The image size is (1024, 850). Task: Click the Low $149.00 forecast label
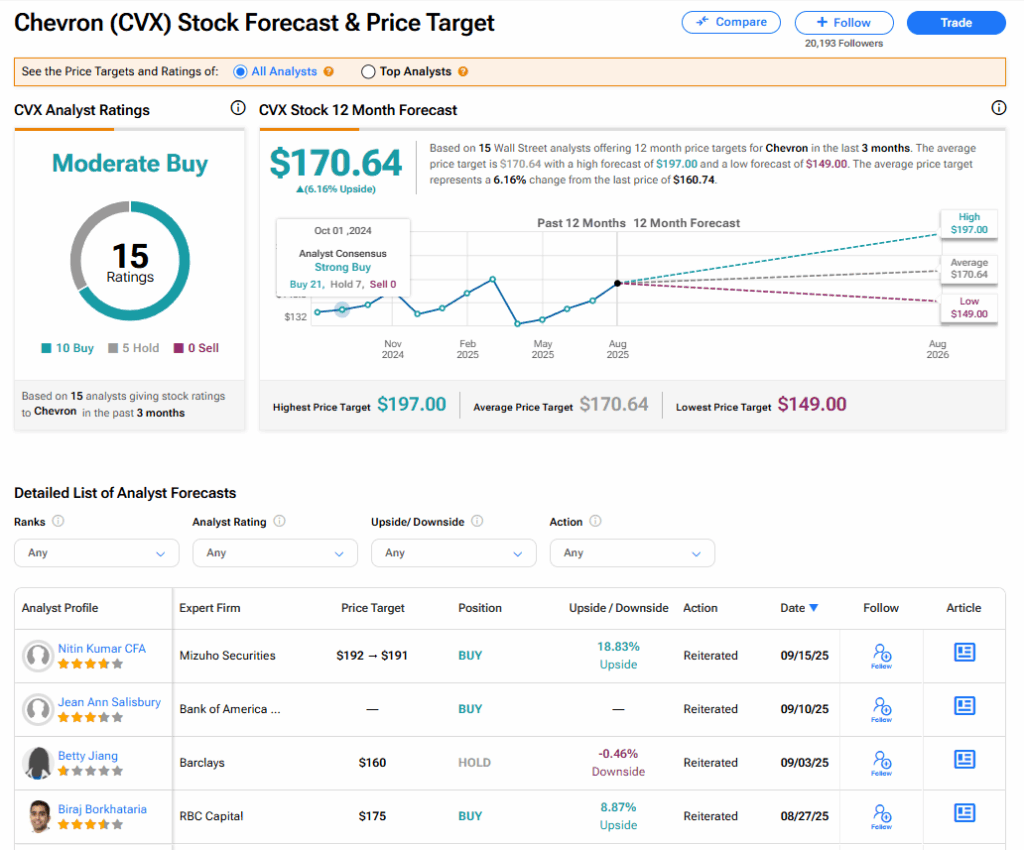click(x=968, y=307)
